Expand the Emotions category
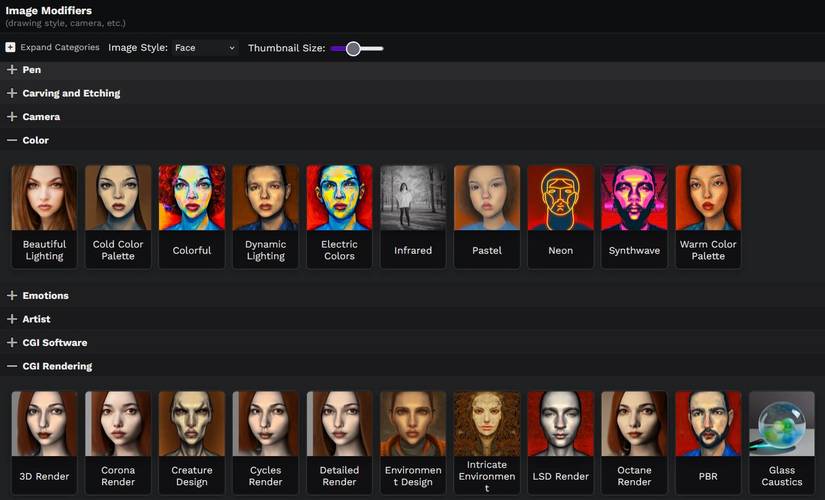This screenshot has width=825, height=500. click(x=412, y=295)
